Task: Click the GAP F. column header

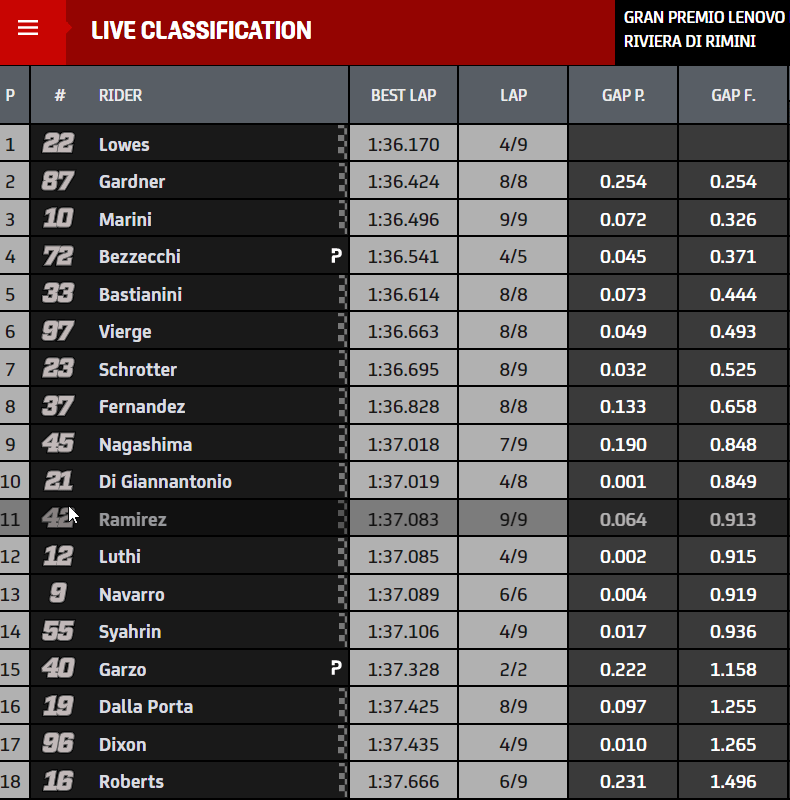Action: point(733,96)
